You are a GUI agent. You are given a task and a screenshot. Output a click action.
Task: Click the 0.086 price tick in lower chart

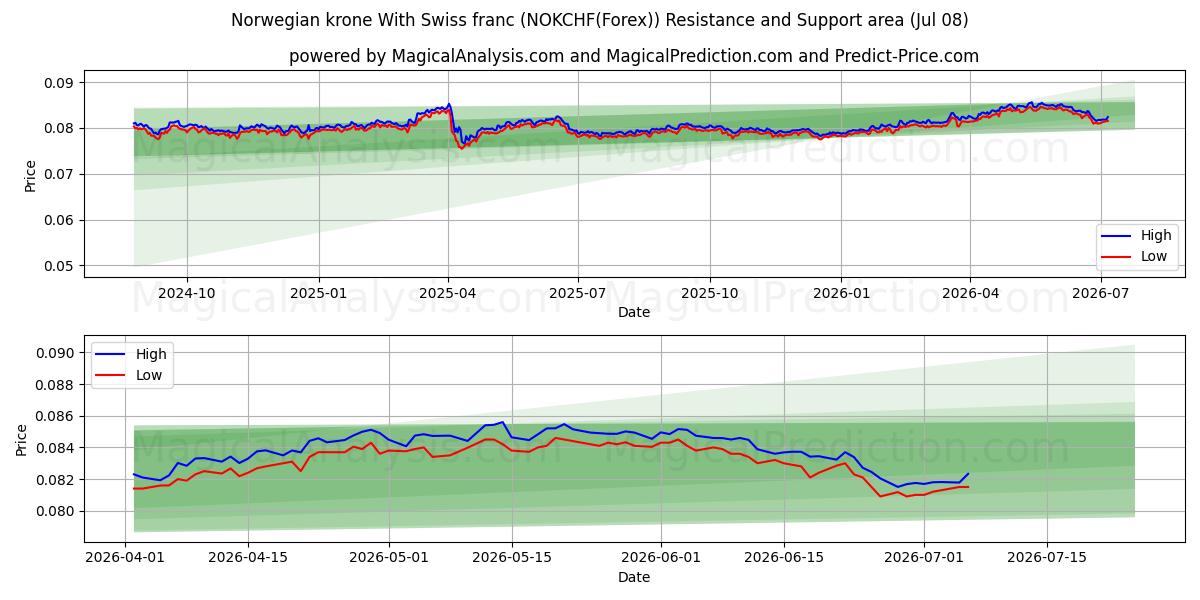point(56,416)
